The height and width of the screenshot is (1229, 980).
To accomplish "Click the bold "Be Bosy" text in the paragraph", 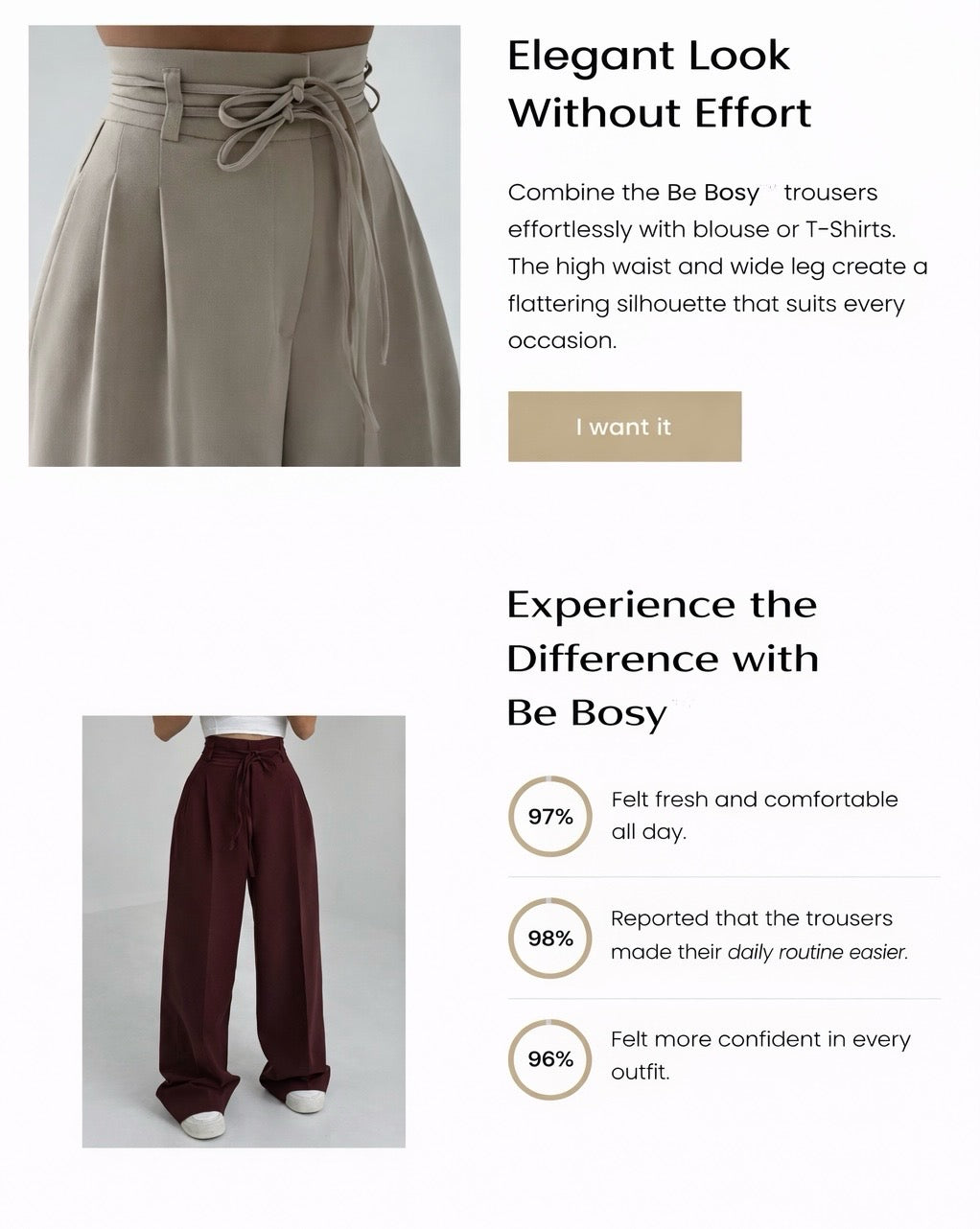I will [712, 193].
